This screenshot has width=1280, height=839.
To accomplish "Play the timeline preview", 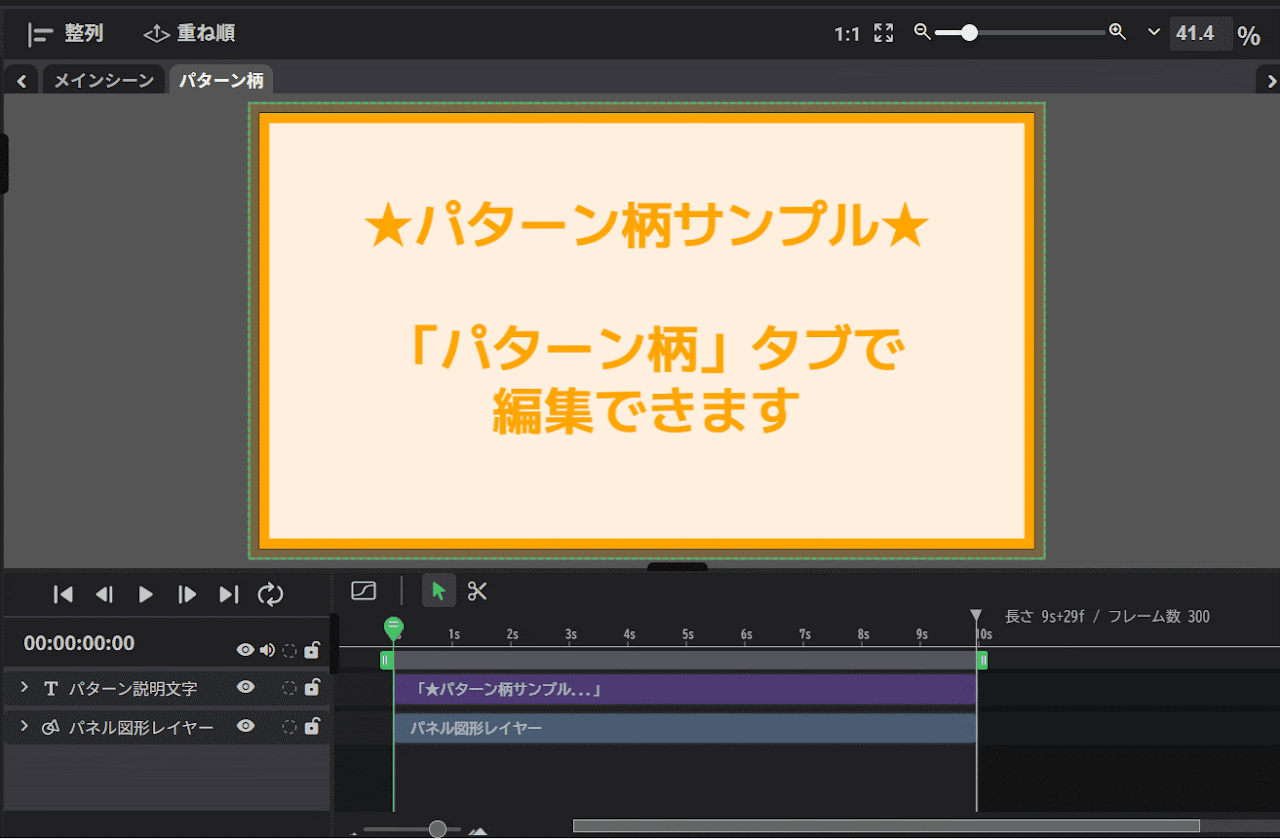I will pos(146,594).
